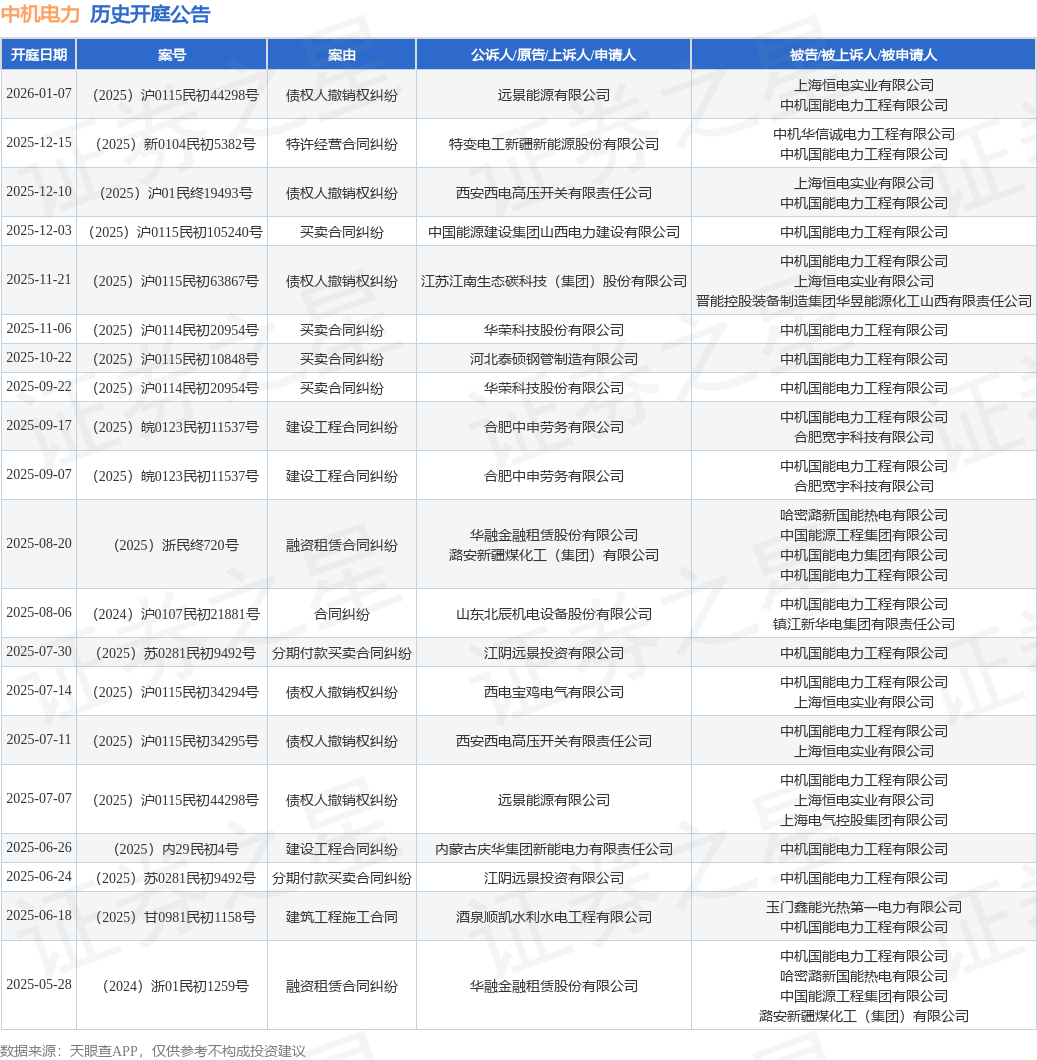This screenshot has height=1060, width=1037.
Task: Select date cell 2025-12-15
Action: pyautogui.click(x=39, y=143)
